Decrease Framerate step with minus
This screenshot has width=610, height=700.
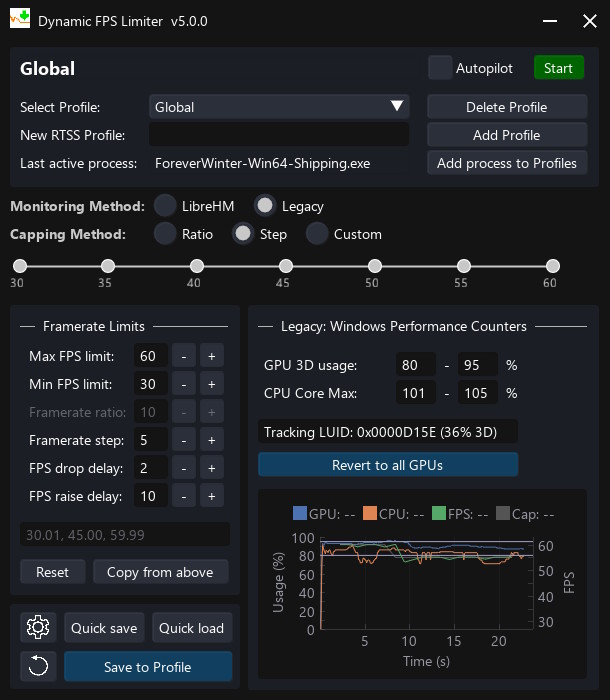tap(184, 440)
